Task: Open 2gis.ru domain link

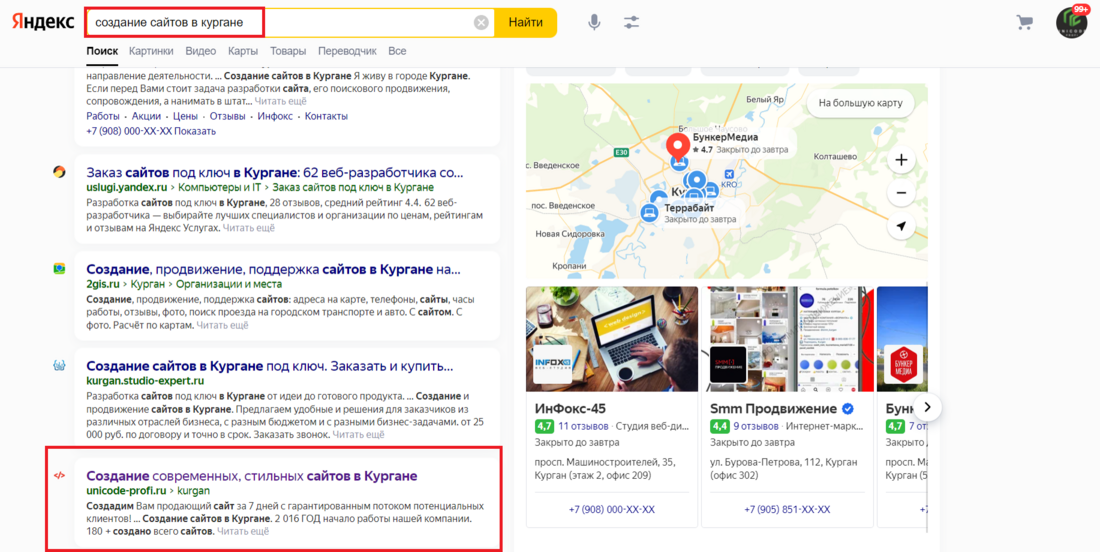Action: coord(102,284)
